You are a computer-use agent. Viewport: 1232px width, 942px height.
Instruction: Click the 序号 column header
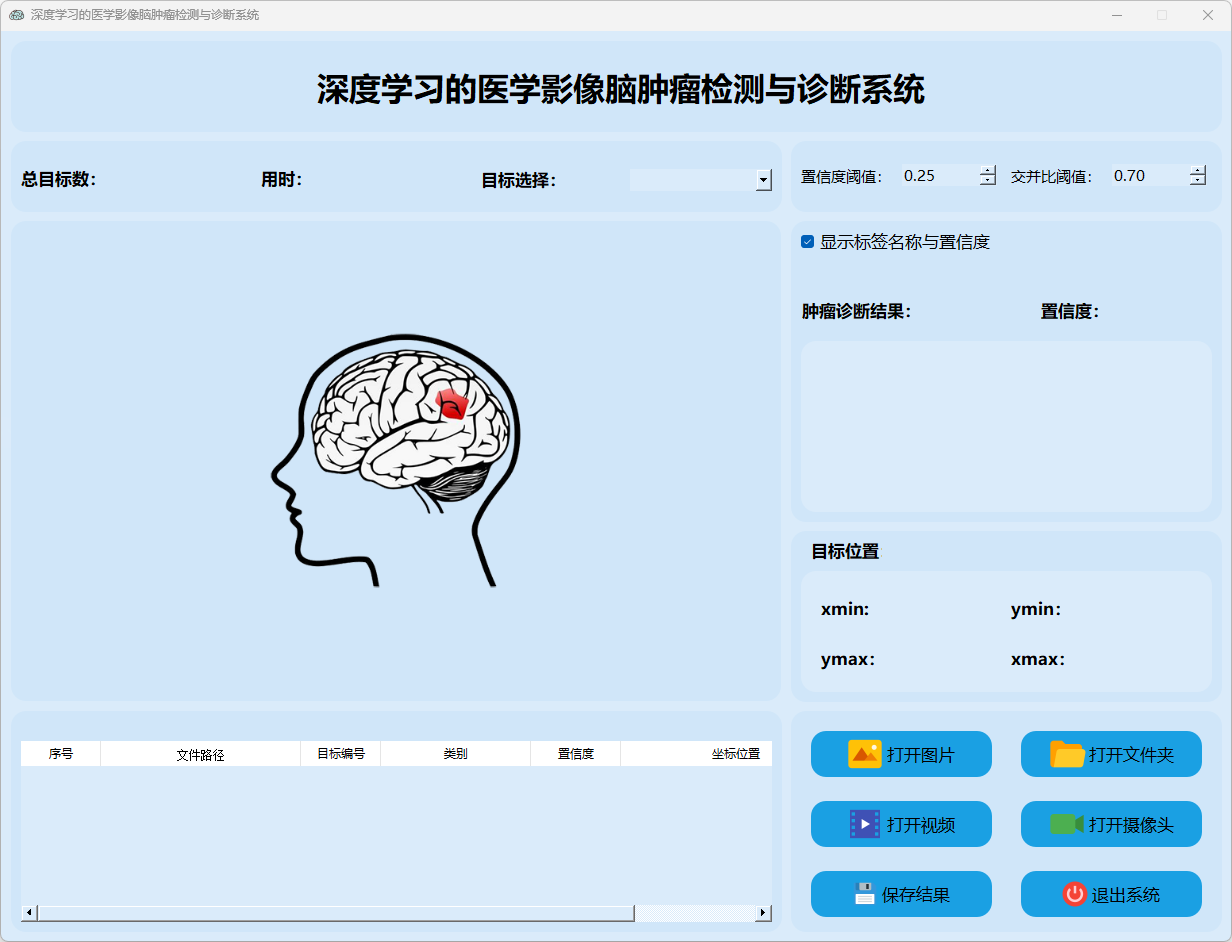coord(61,754)
